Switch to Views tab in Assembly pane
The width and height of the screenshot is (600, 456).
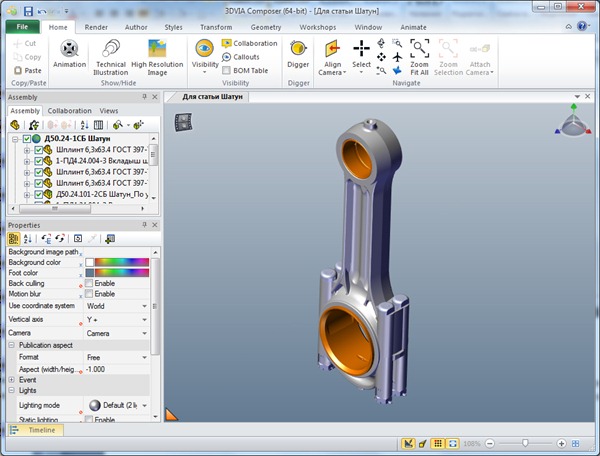(x=109, y=111)
